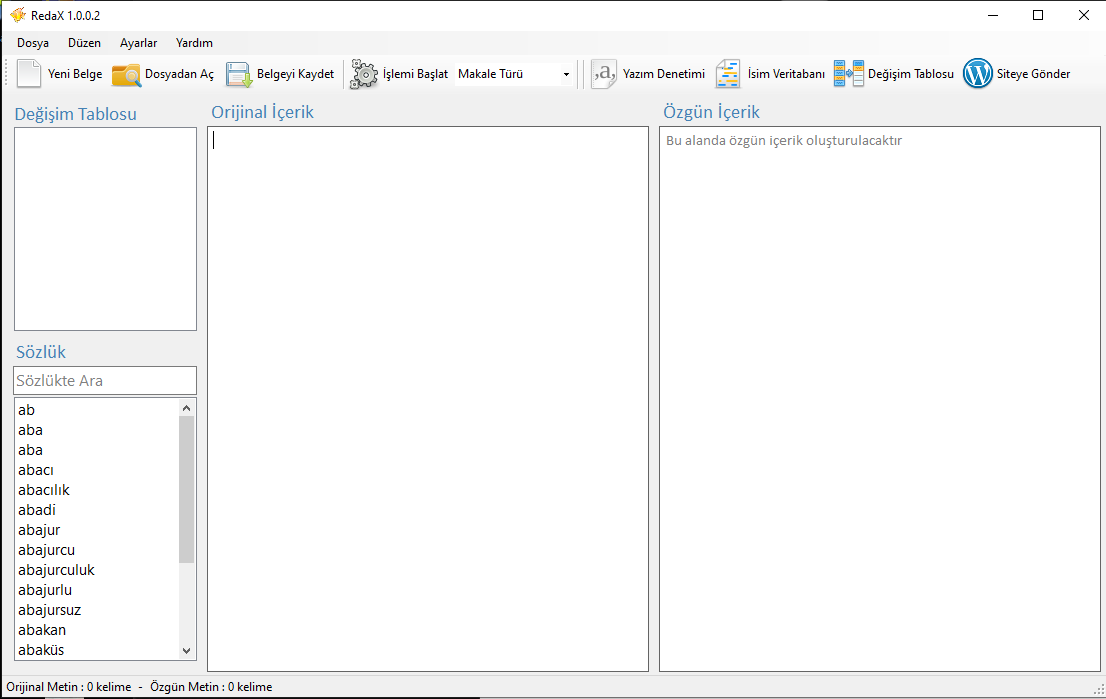1106x699 pixels.
Task: Click the Siteye Gönder label
Action: point(1033,74)
